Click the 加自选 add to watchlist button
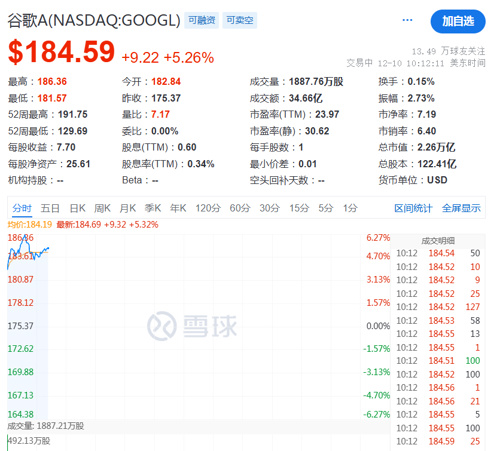The height and width of the screenshot is (451, 500). tap(458, 21)
